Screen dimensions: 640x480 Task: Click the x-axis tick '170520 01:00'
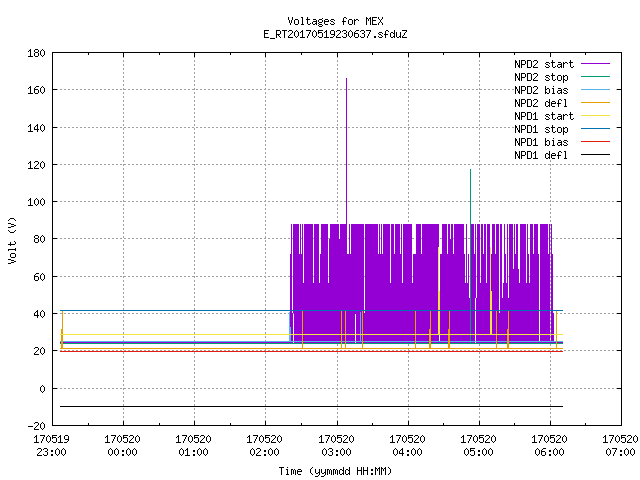pos(193,446)
